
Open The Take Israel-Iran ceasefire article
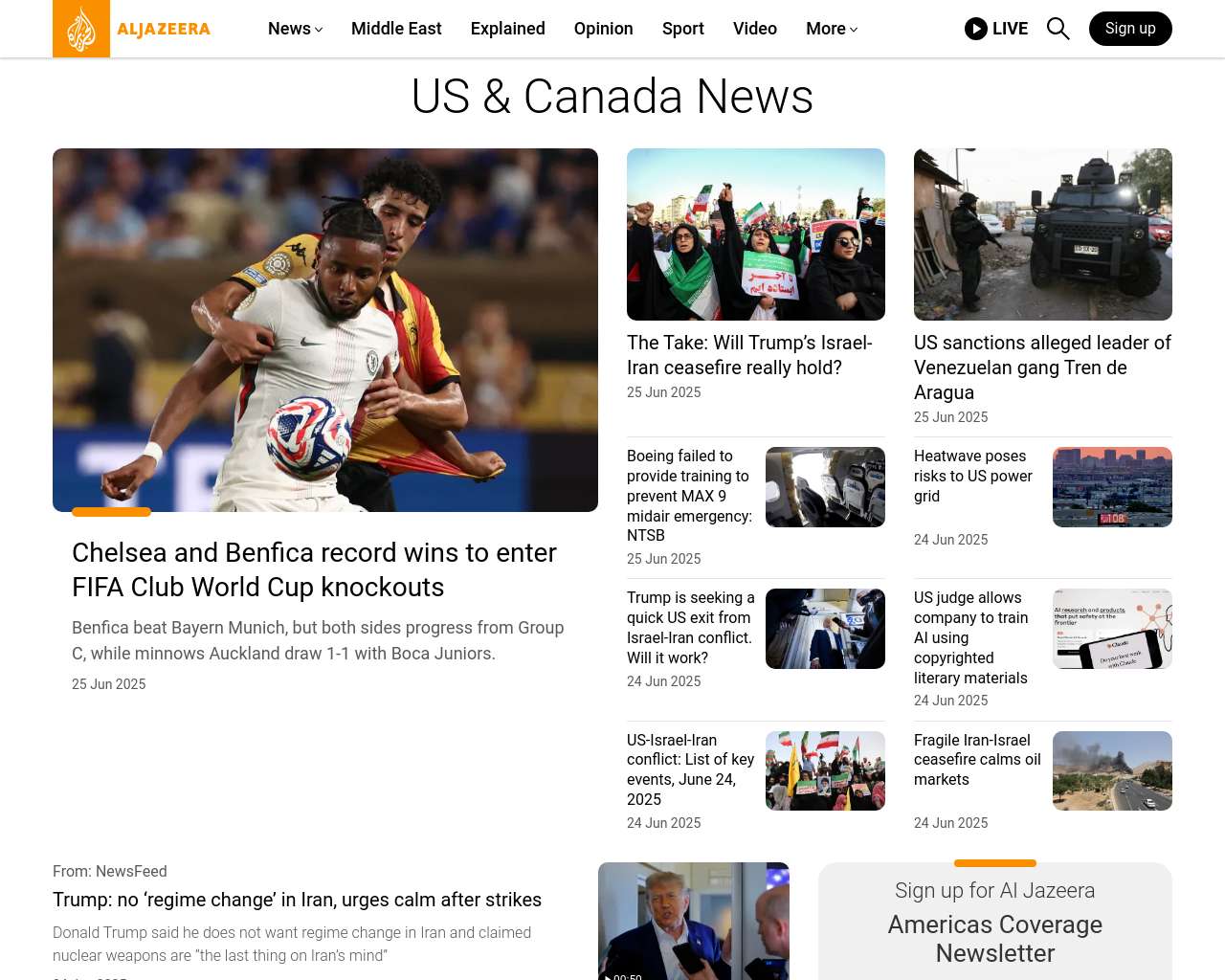749,355
